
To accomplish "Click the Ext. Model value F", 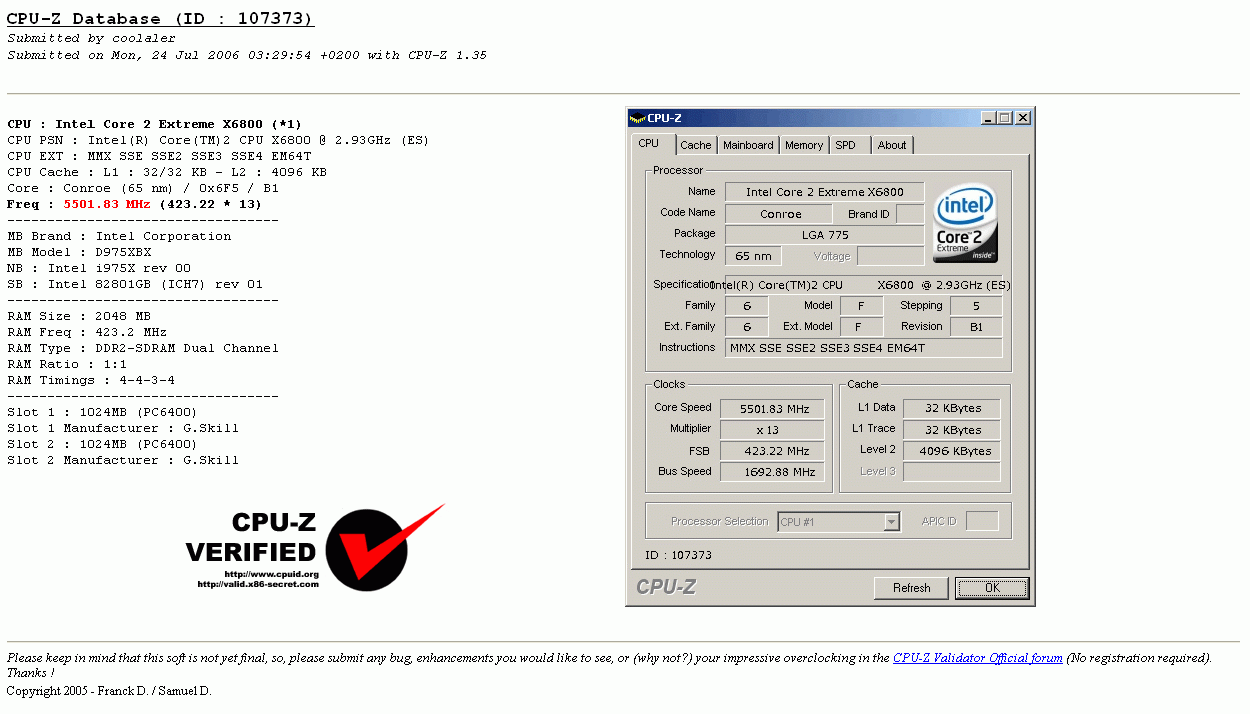I will coord(861,327).
